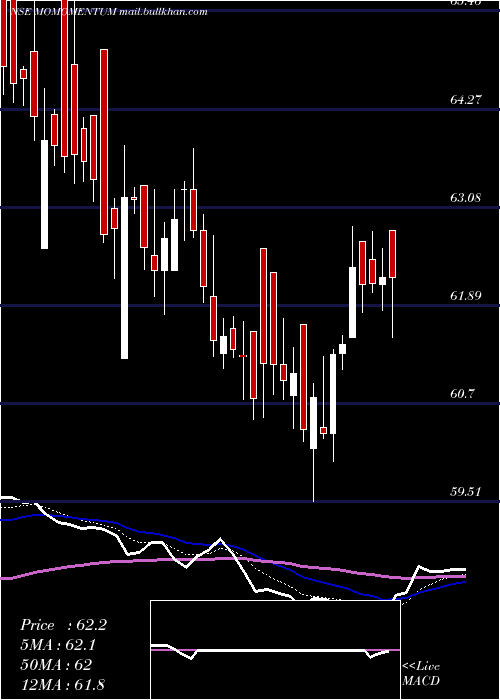Click the 5MA : 62.1 value

click(x=58, y=645)
